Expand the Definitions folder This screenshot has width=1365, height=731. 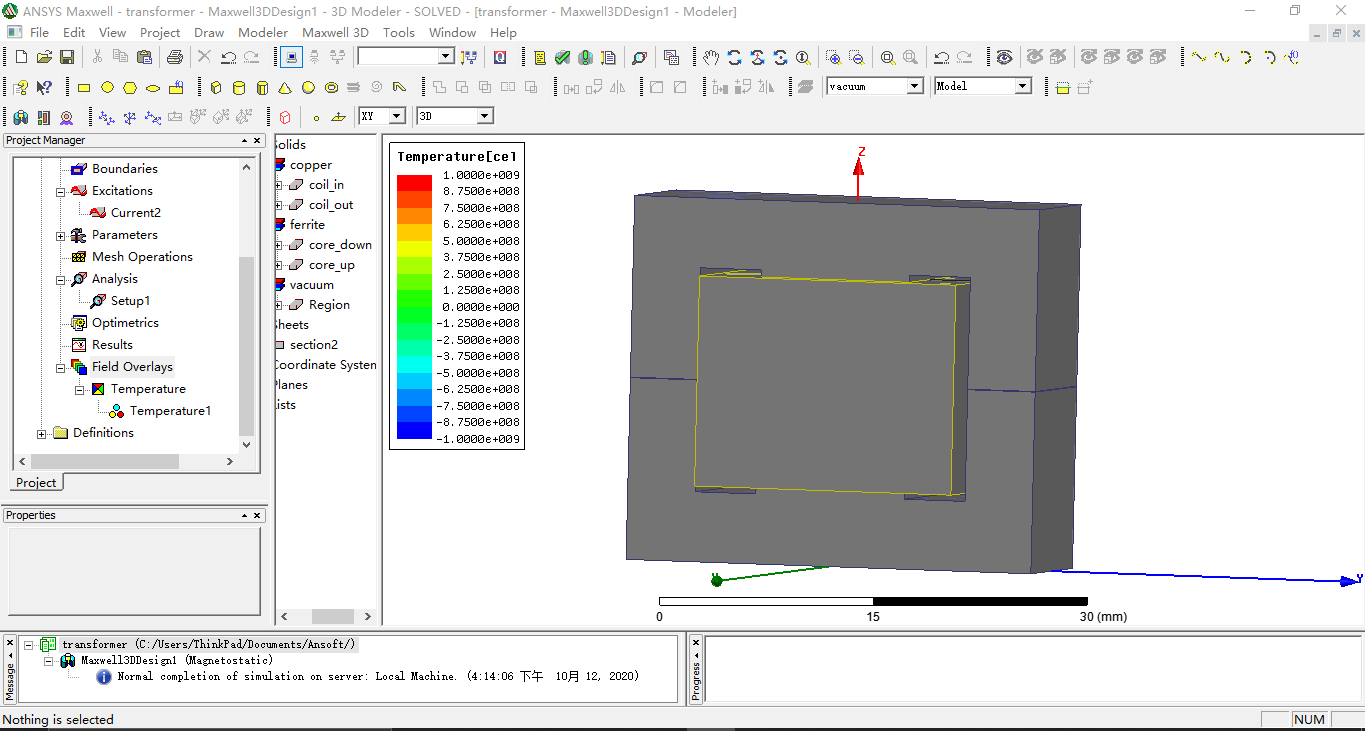point(41,433)
